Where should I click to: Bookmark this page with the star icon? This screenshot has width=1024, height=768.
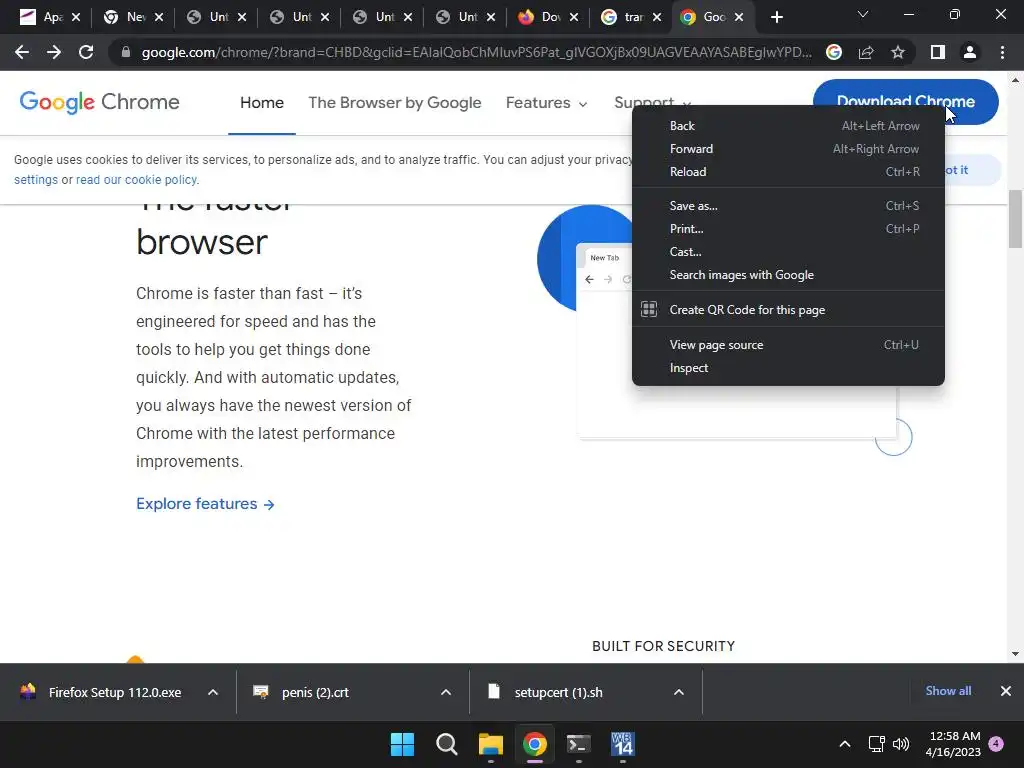click(898, 52)
